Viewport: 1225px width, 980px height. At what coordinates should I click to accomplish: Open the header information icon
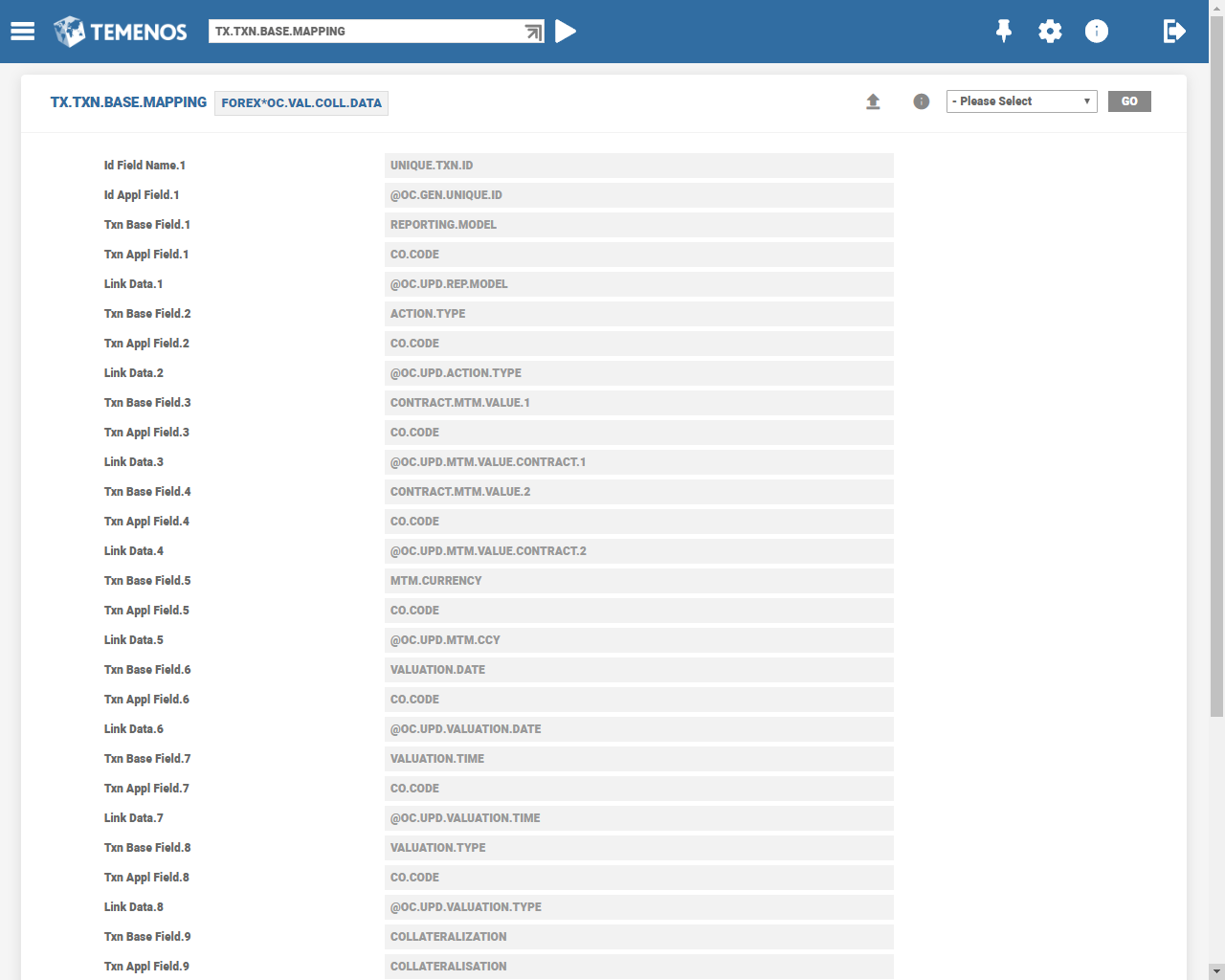point(1097,32)
